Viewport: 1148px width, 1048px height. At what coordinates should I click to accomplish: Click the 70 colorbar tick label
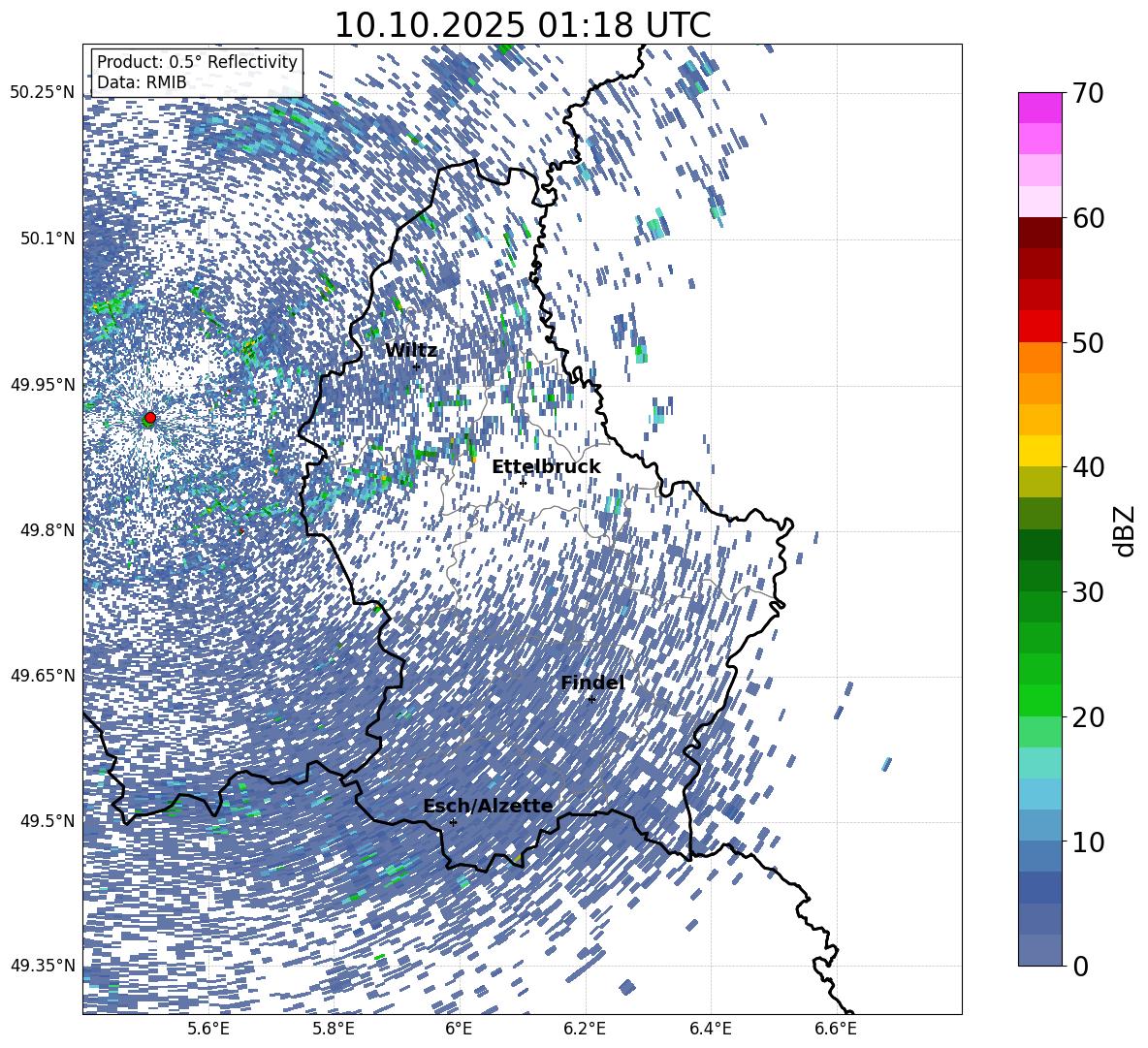pyautogui.click(x=1089, y=94)
